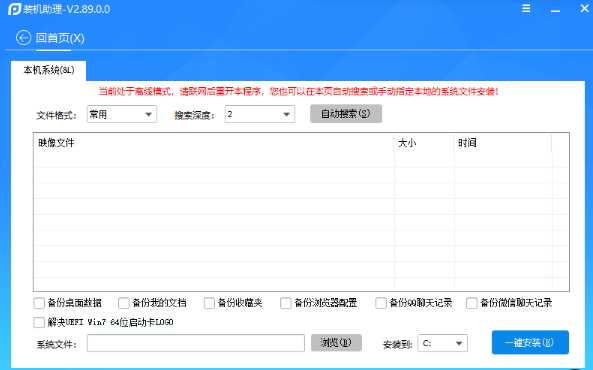Sort by 映像文件 column header
The image size is (593, 370).
click(x=214, y=143)
